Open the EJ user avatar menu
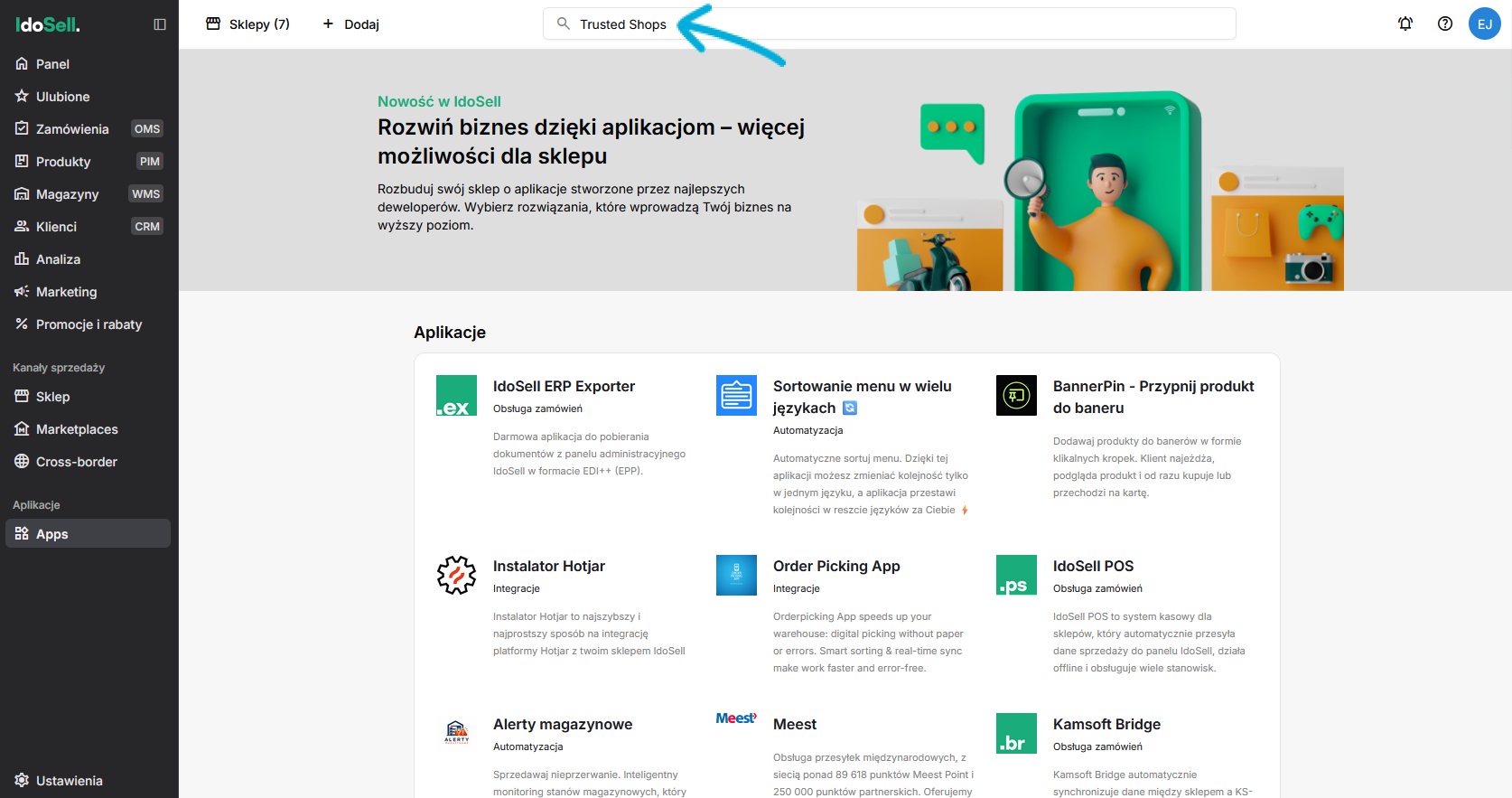Viewport: 1512px width, 798px height. 1485,24
